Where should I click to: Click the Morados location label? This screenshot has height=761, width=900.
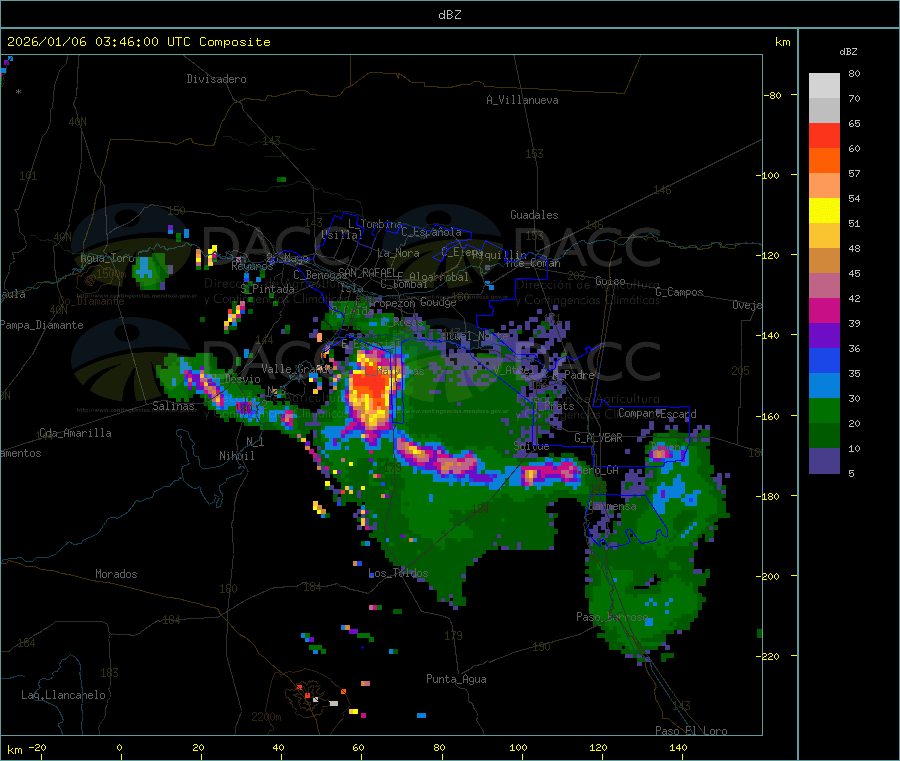(x=116, y=574)
